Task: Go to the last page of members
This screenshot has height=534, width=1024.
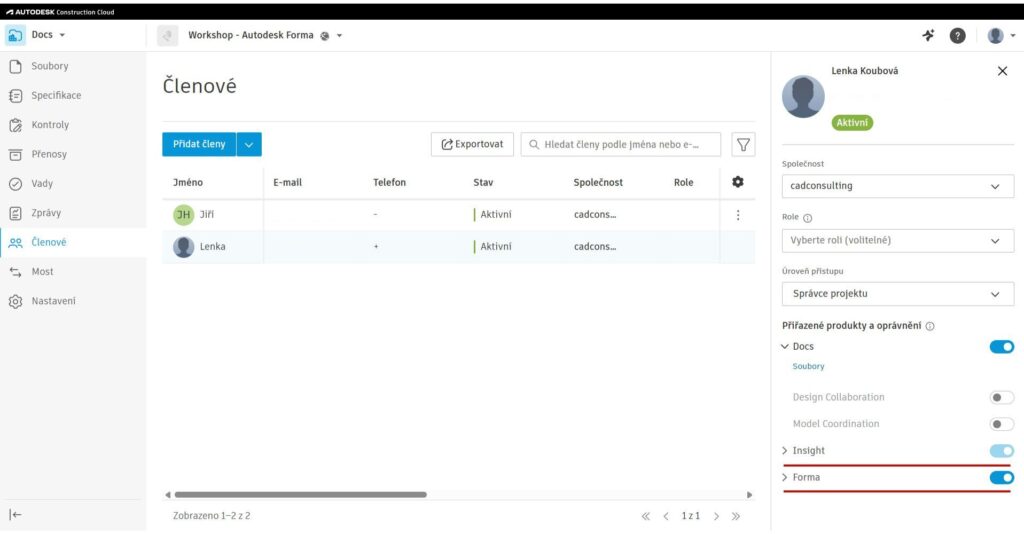Action: pos(736,516)
